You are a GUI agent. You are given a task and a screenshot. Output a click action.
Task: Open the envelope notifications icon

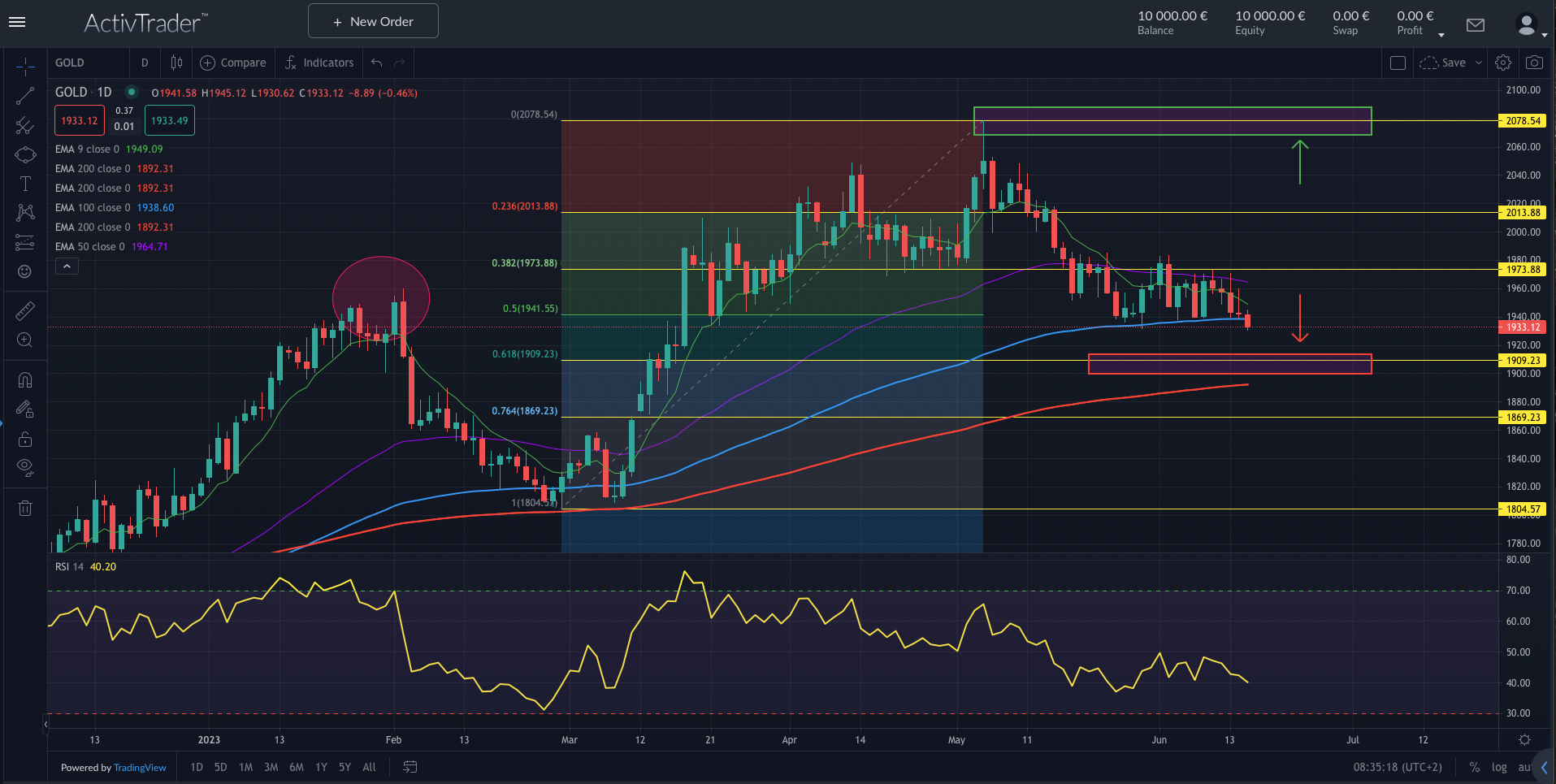click(1475, 25)
